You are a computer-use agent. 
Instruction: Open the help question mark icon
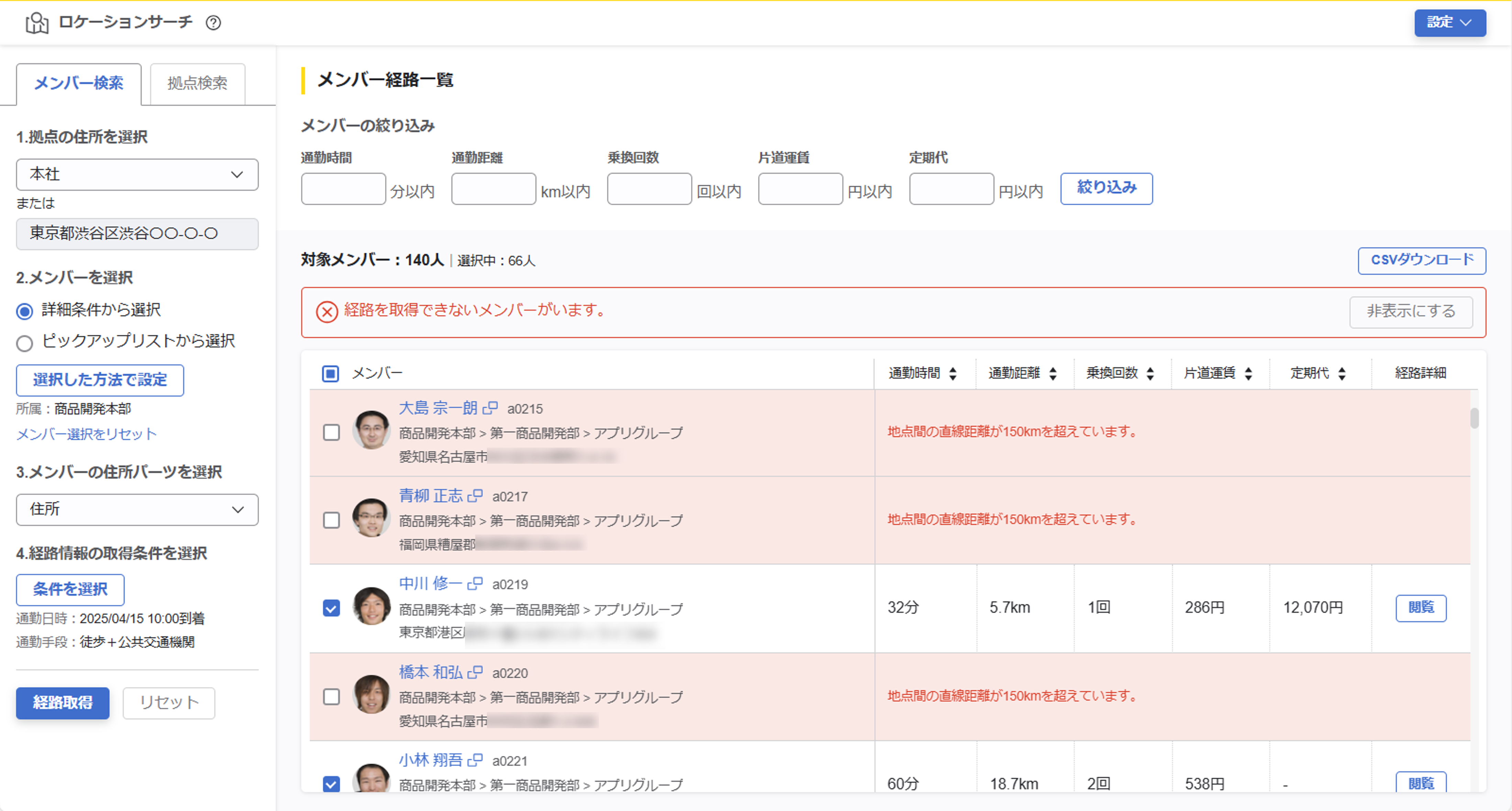click(214, 22)
